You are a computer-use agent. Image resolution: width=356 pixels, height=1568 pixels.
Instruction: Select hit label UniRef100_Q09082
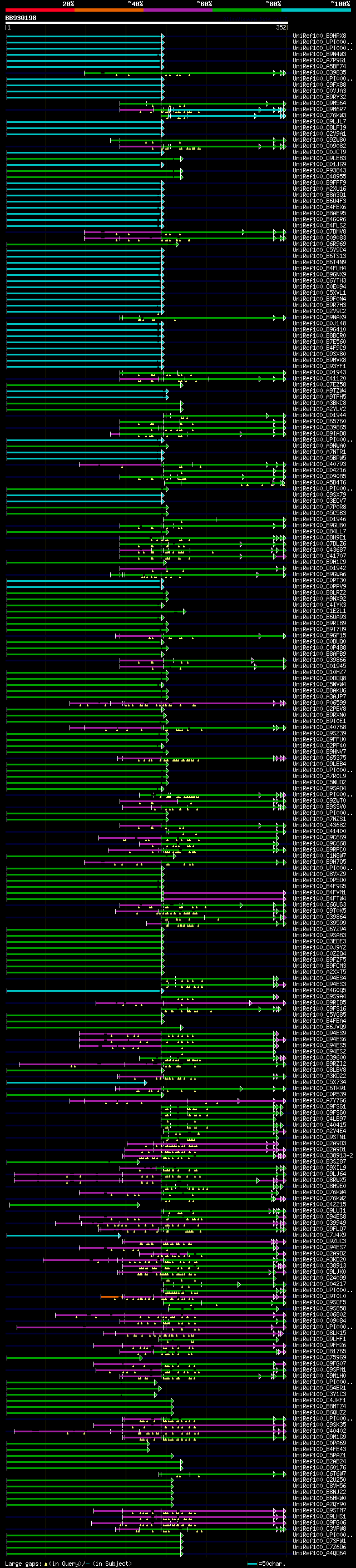[319, 146]
